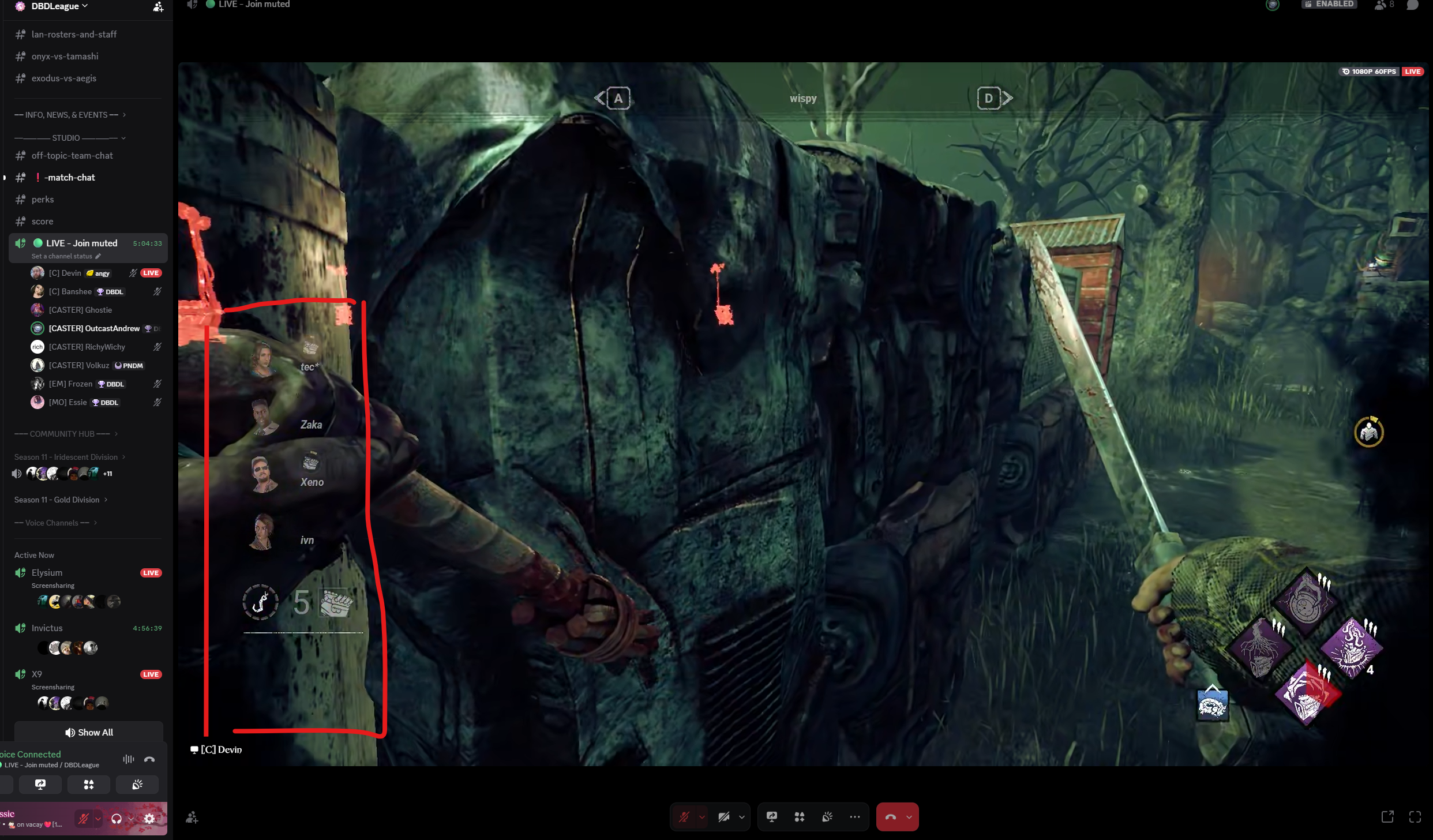Image resolution: width=1433 pixels, height=840 pixels.
Task: Click the avatar of [MO] Essie
Action: pyautogui.click(x=37, y=402)
